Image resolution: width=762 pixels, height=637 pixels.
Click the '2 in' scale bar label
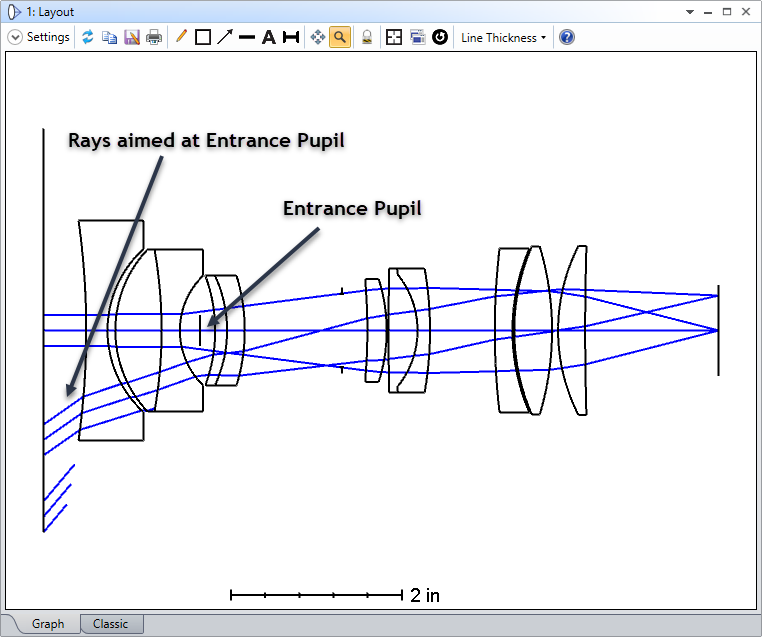pyautogui.click(x=425, y=595)
